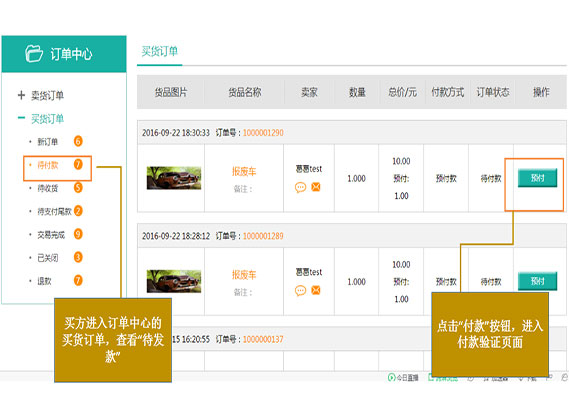Open car thumbnail of order 1000001290
The width and height of the screenshot is (569, 398).
pos(174,178)
